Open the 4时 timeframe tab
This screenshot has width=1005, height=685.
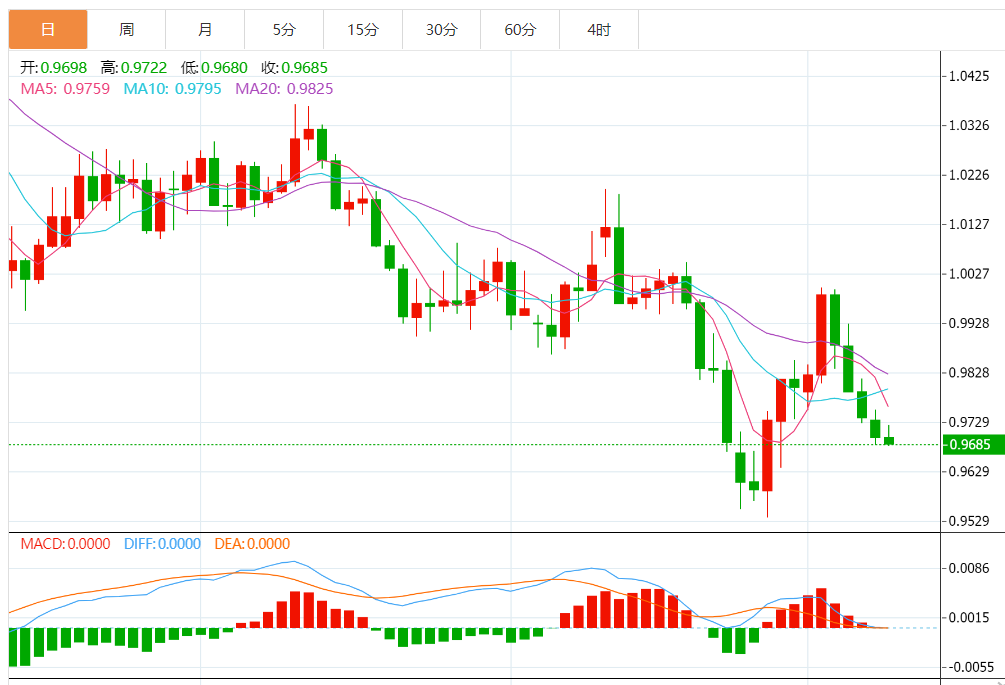(599, 29)
